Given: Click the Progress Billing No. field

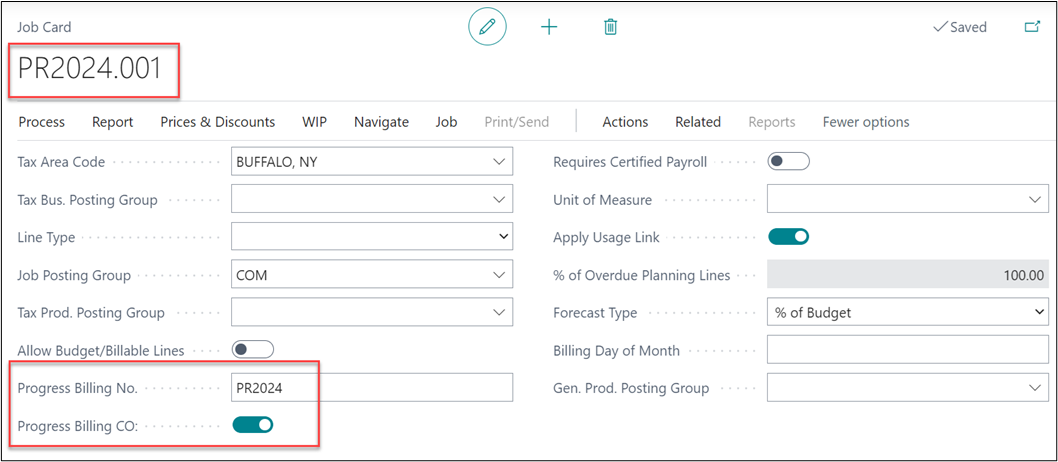Looking at the screenshot, I should coord(371,388).
